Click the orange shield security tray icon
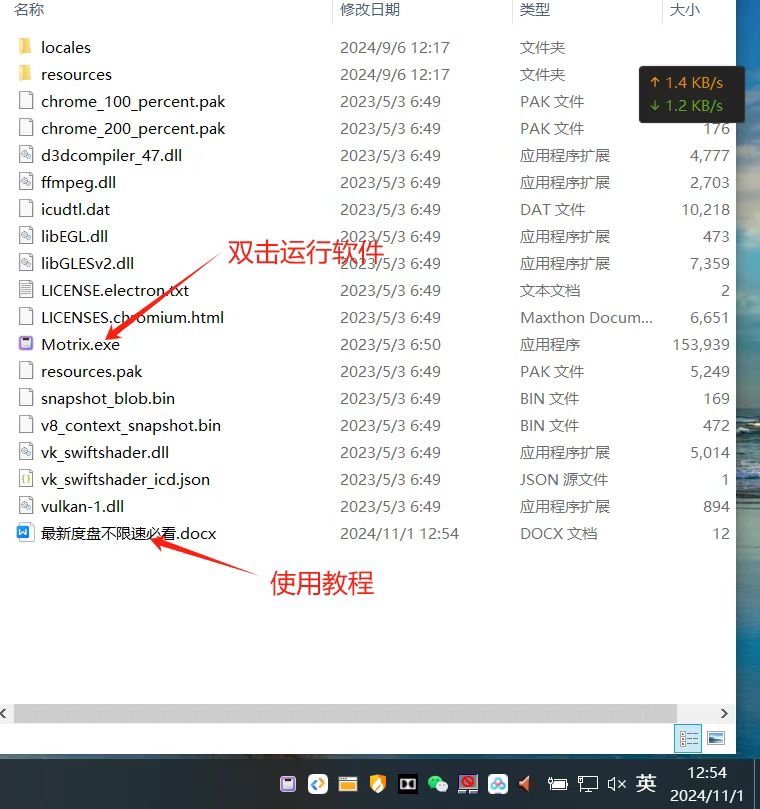 pyautogui.click(x=377, y=784)
